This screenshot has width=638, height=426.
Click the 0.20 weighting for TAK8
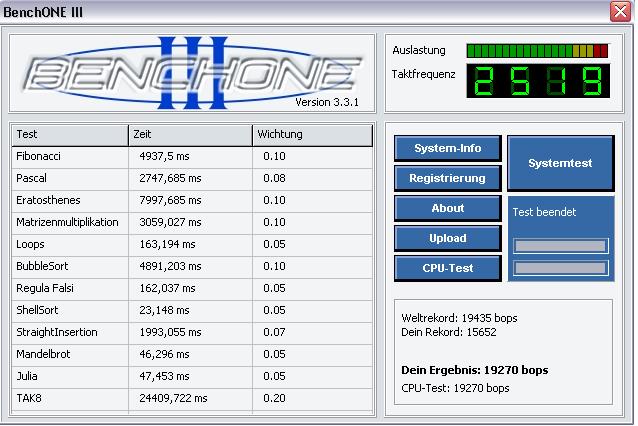(x=274, y=398)
